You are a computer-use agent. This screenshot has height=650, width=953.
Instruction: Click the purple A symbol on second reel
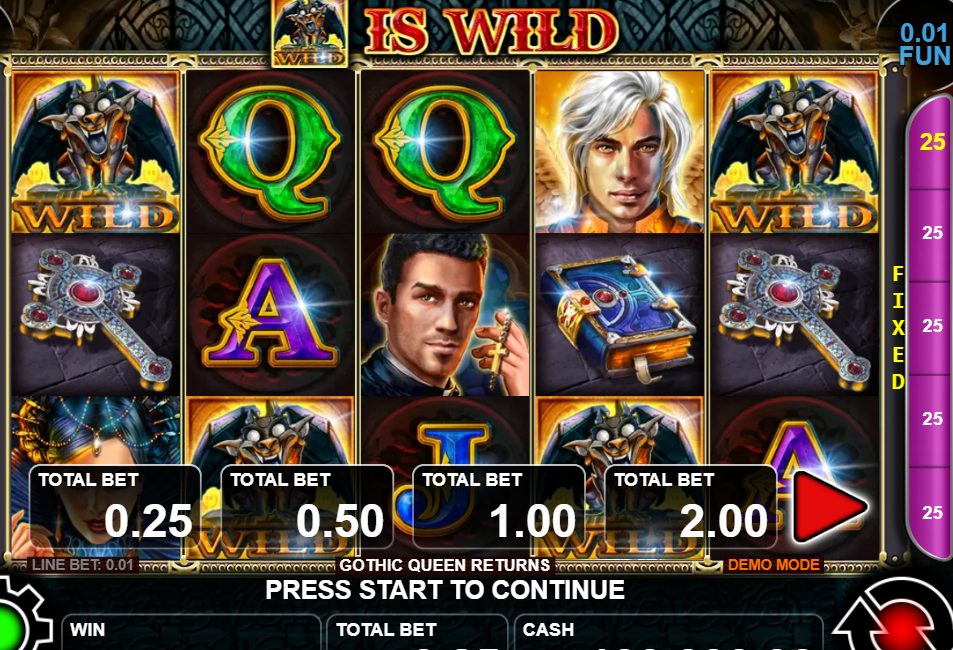(x=270, y=316)
